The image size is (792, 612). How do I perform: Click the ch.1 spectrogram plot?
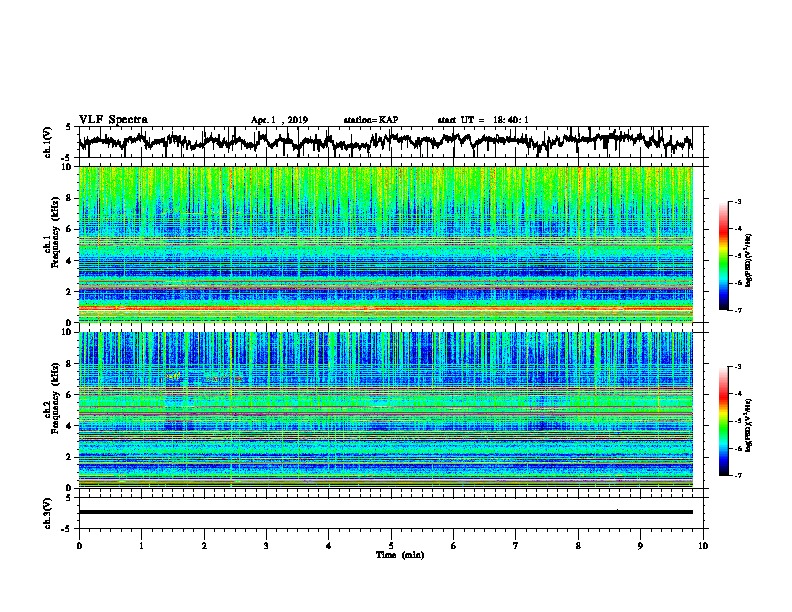pos(385,244)
